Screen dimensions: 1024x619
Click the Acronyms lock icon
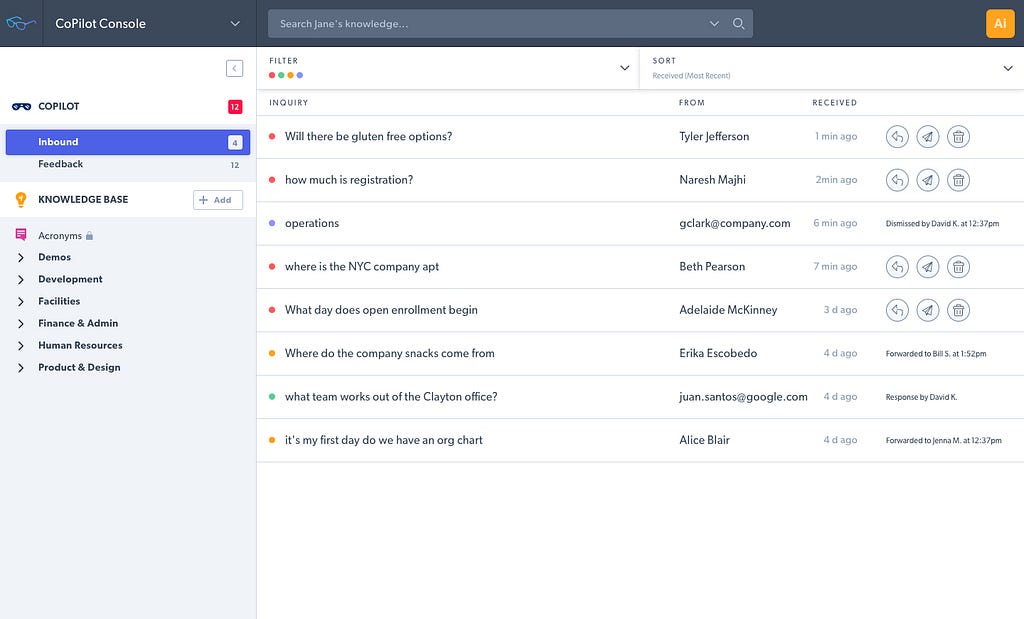pos(89,236)
